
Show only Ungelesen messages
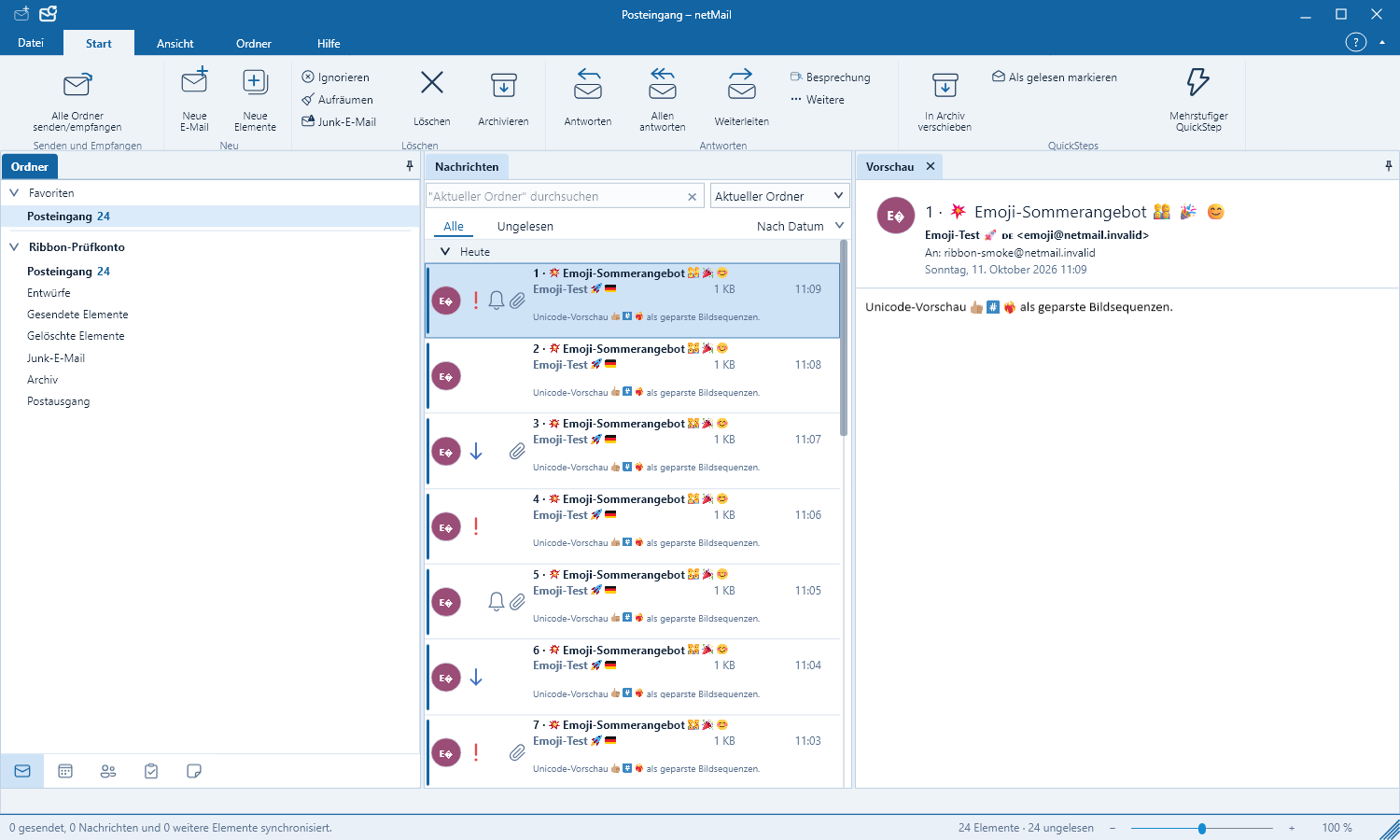tap(525, 226)
